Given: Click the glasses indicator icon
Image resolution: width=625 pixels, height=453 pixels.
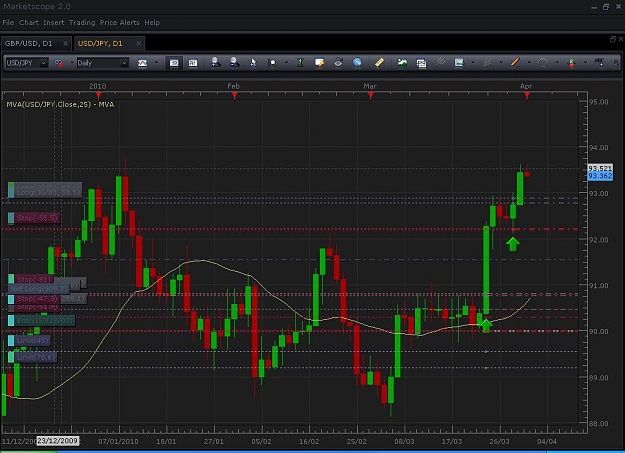Looking at the screenshot, I should pos(59,63).
